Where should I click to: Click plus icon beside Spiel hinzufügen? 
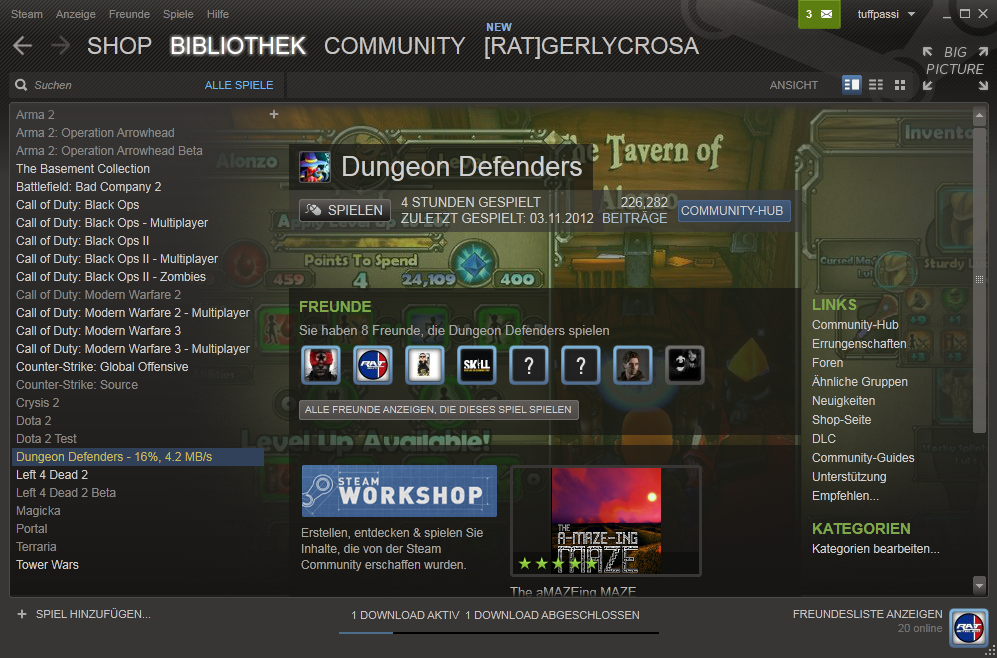22,614
